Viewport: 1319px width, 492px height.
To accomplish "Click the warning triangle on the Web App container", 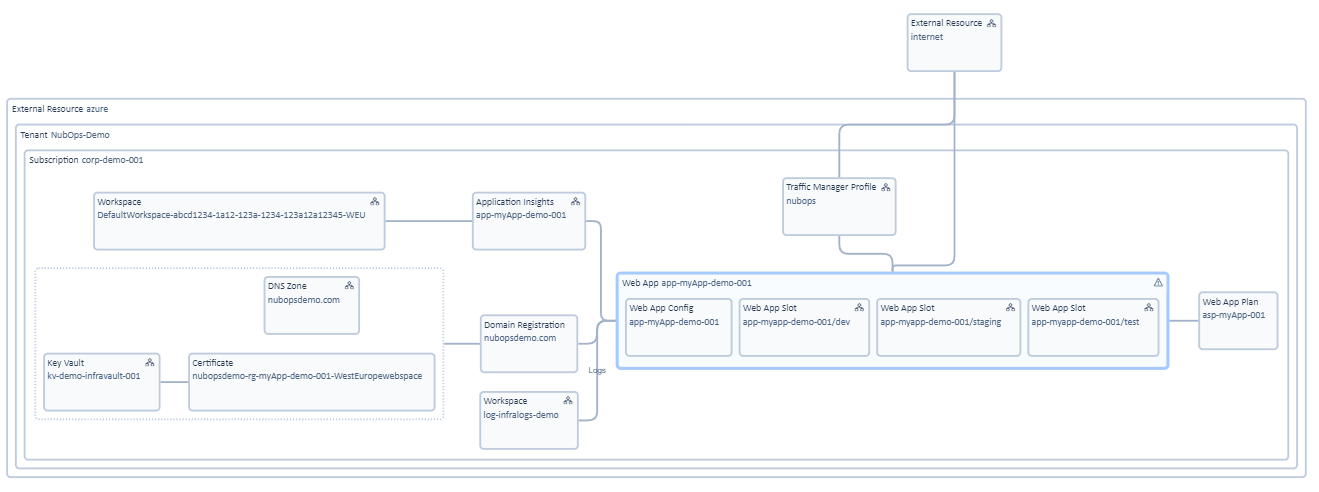I will (x=1158, y=283).
